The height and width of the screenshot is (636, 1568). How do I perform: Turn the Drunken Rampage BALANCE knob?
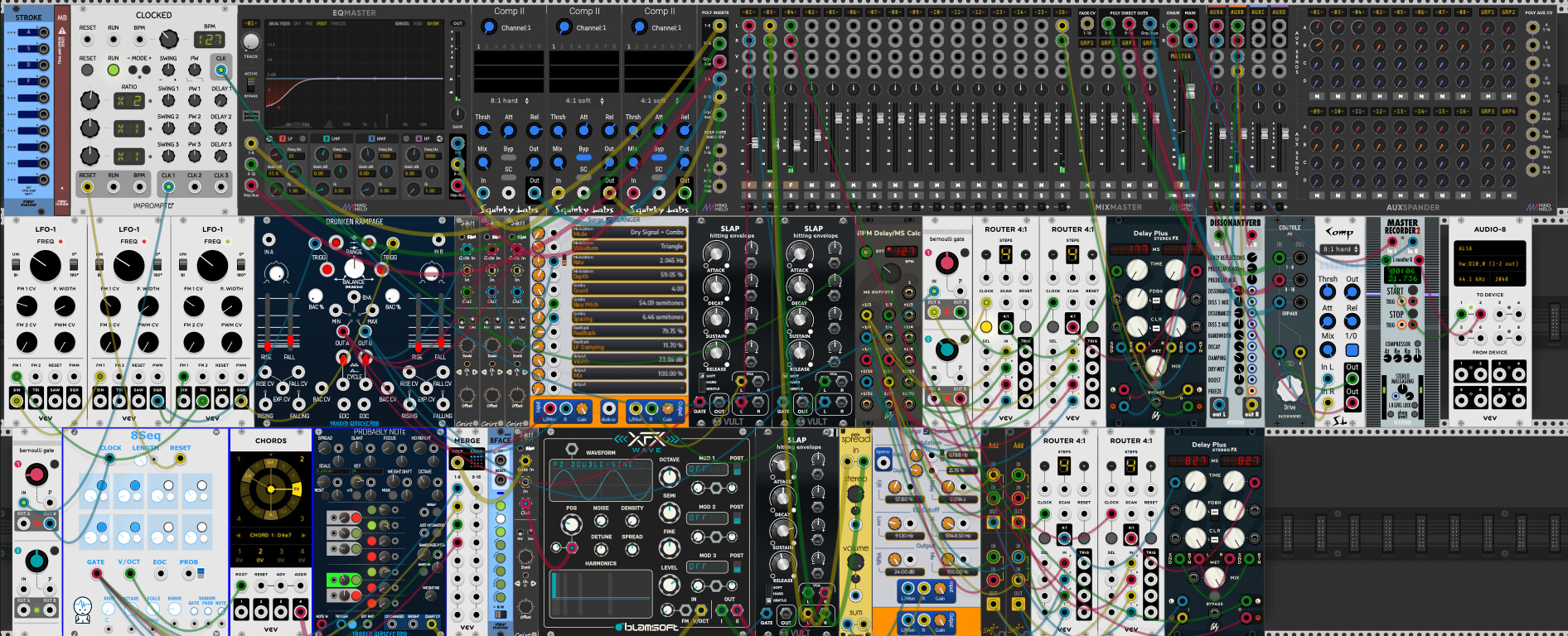tap(354, 268)
